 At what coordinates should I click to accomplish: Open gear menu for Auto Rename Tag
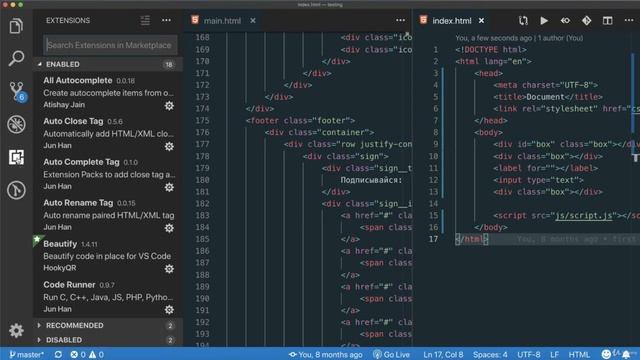[x=169, y=228]
